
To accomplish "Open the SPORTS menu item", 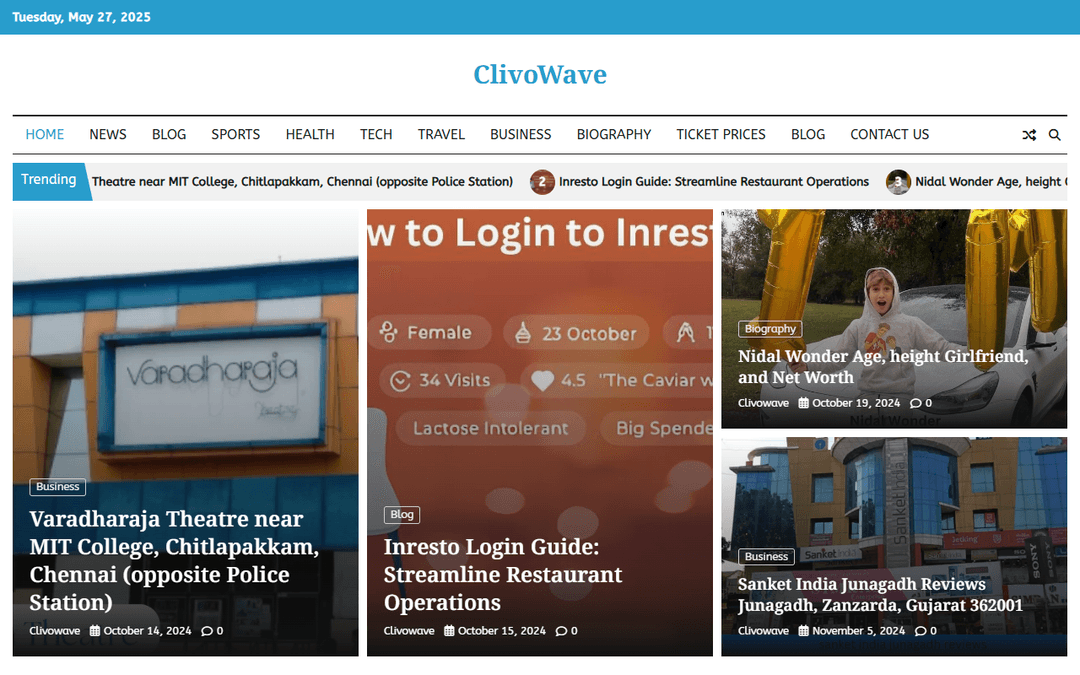I will tap(236, 134).
